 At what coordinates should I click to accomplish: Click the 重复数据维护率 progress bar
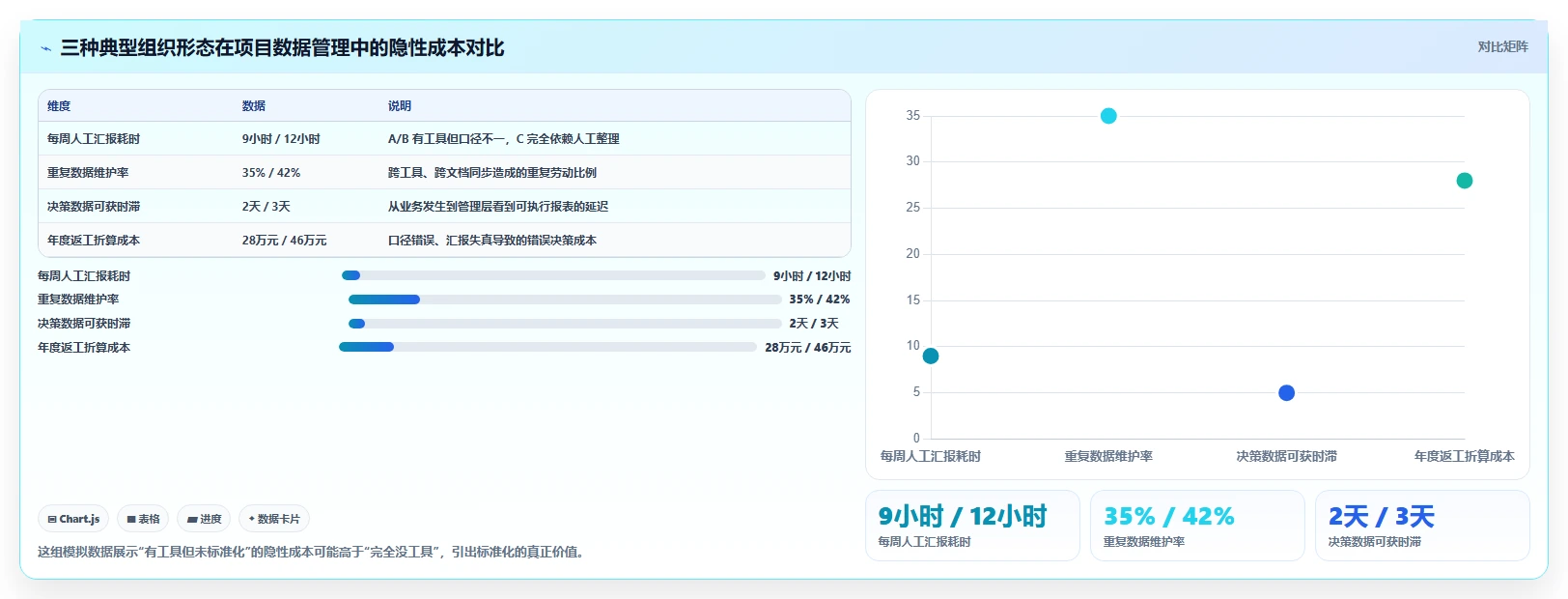point(565,299)
